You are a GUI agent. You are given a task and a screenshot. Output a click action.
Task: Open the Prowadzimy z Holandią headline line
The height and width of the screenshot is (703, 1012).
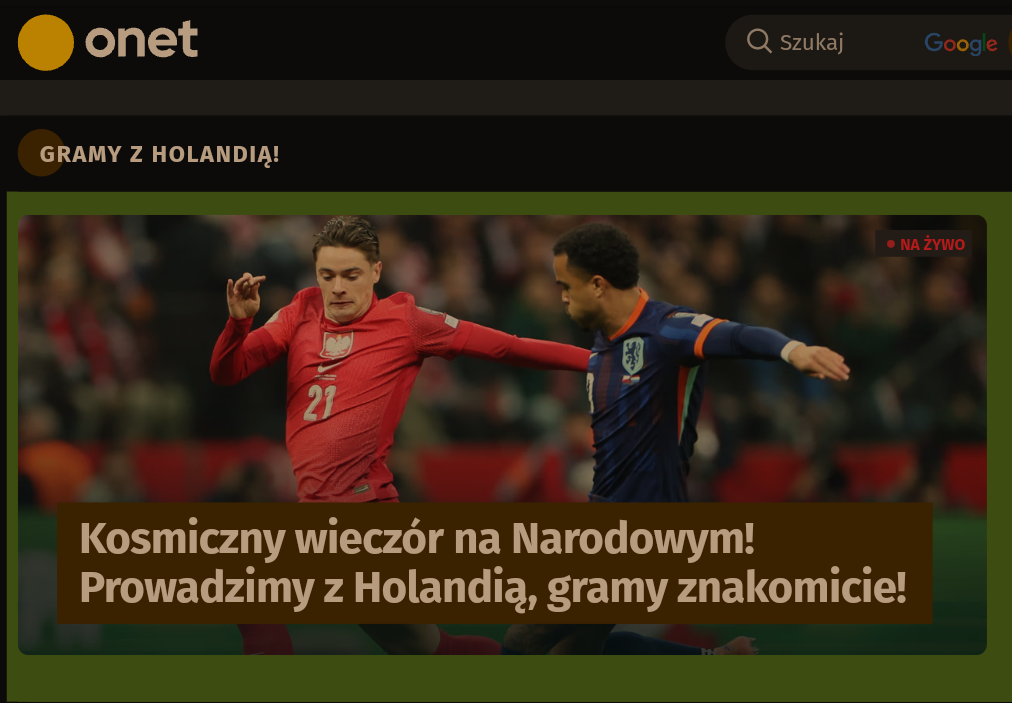click(x=493, y=587)
